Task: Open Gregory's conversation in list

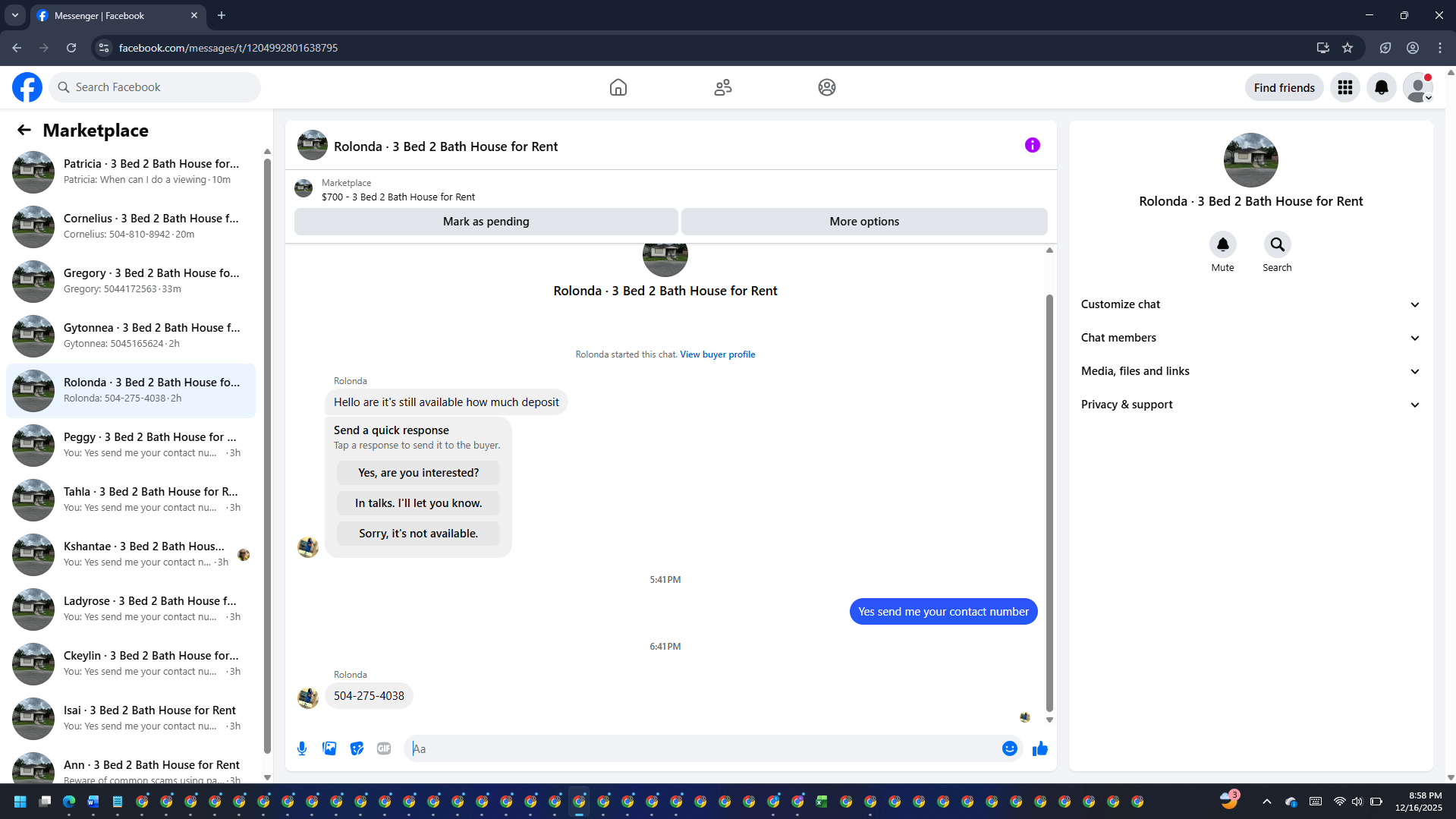Action: tap(131, 281)
